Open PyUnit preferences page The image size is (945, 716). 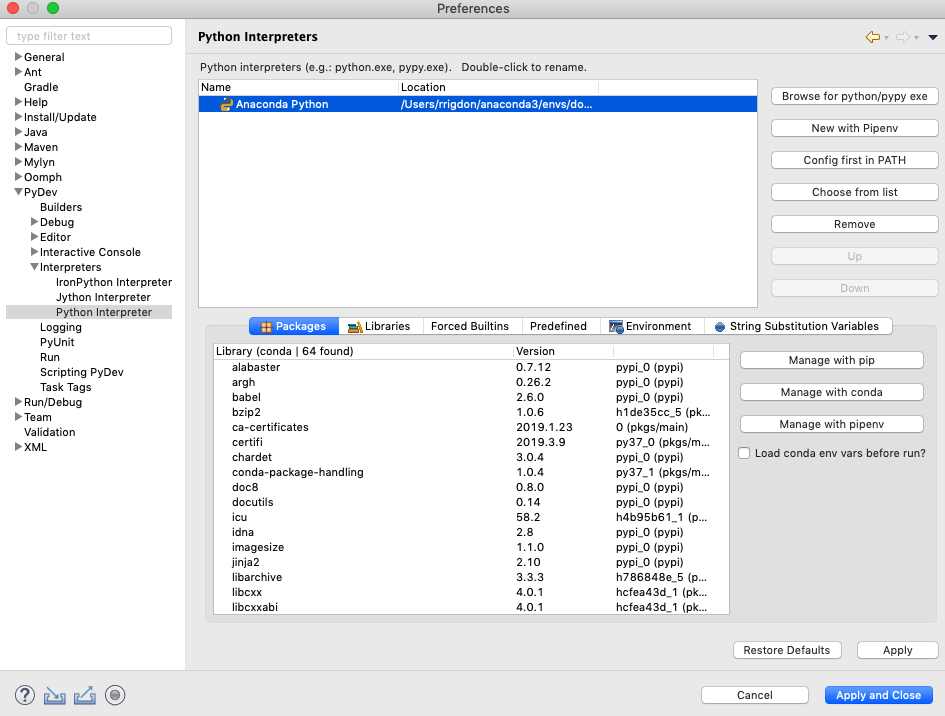pos(57,342)
